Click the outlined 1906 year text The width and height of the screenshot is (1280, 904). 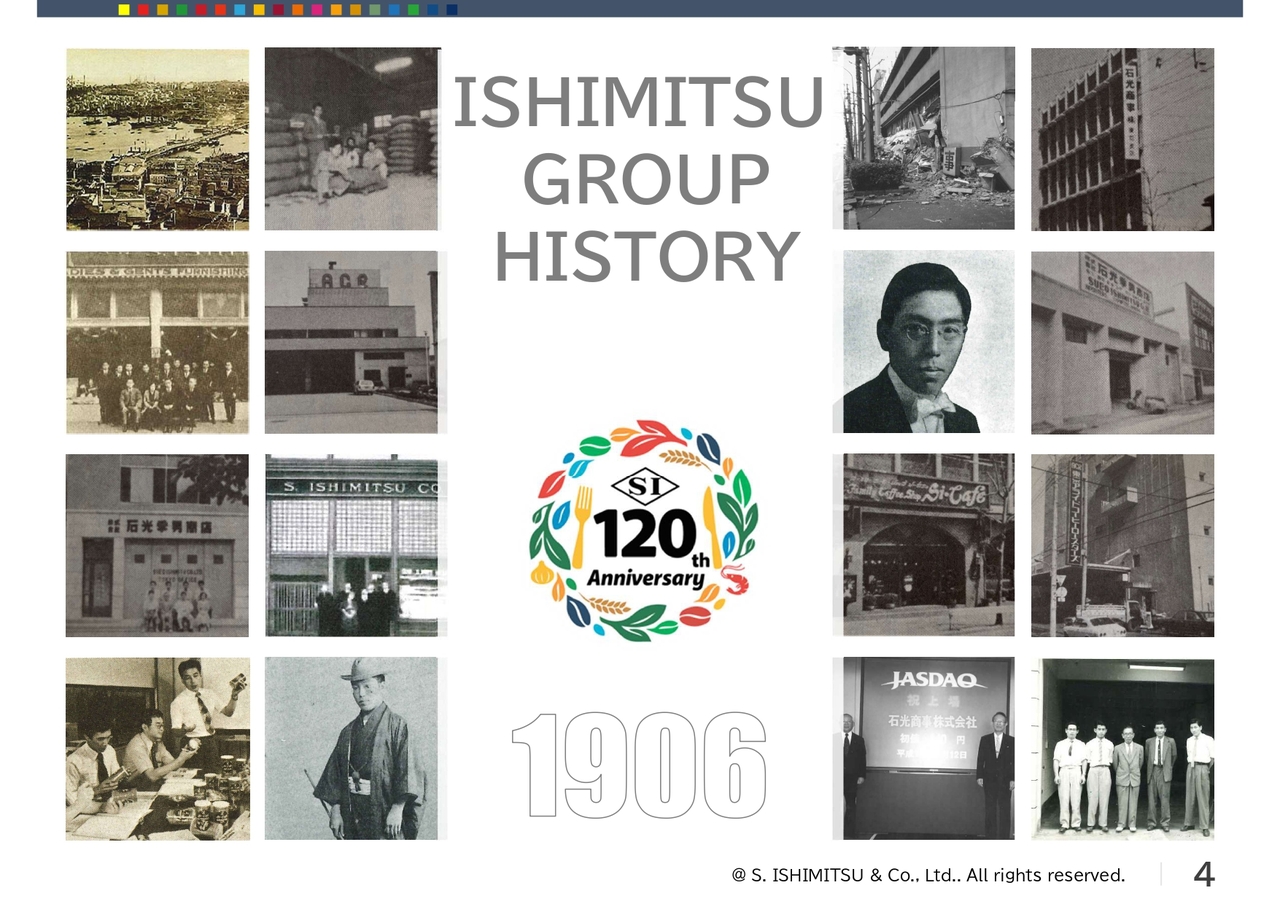coord(639,765)
